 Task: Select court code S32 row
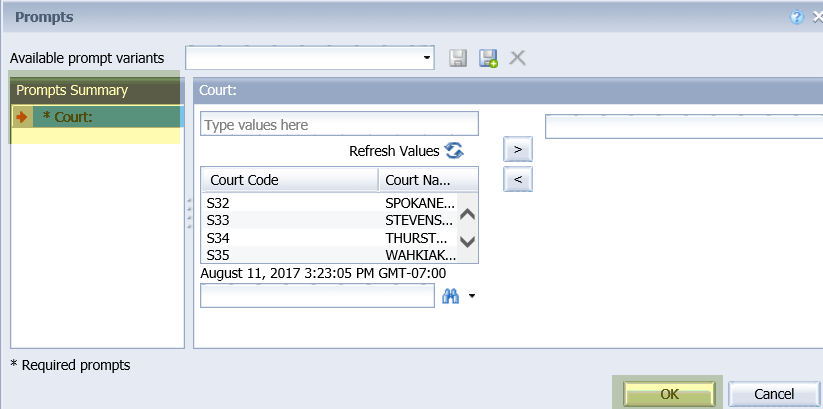(x=329, y=203)
